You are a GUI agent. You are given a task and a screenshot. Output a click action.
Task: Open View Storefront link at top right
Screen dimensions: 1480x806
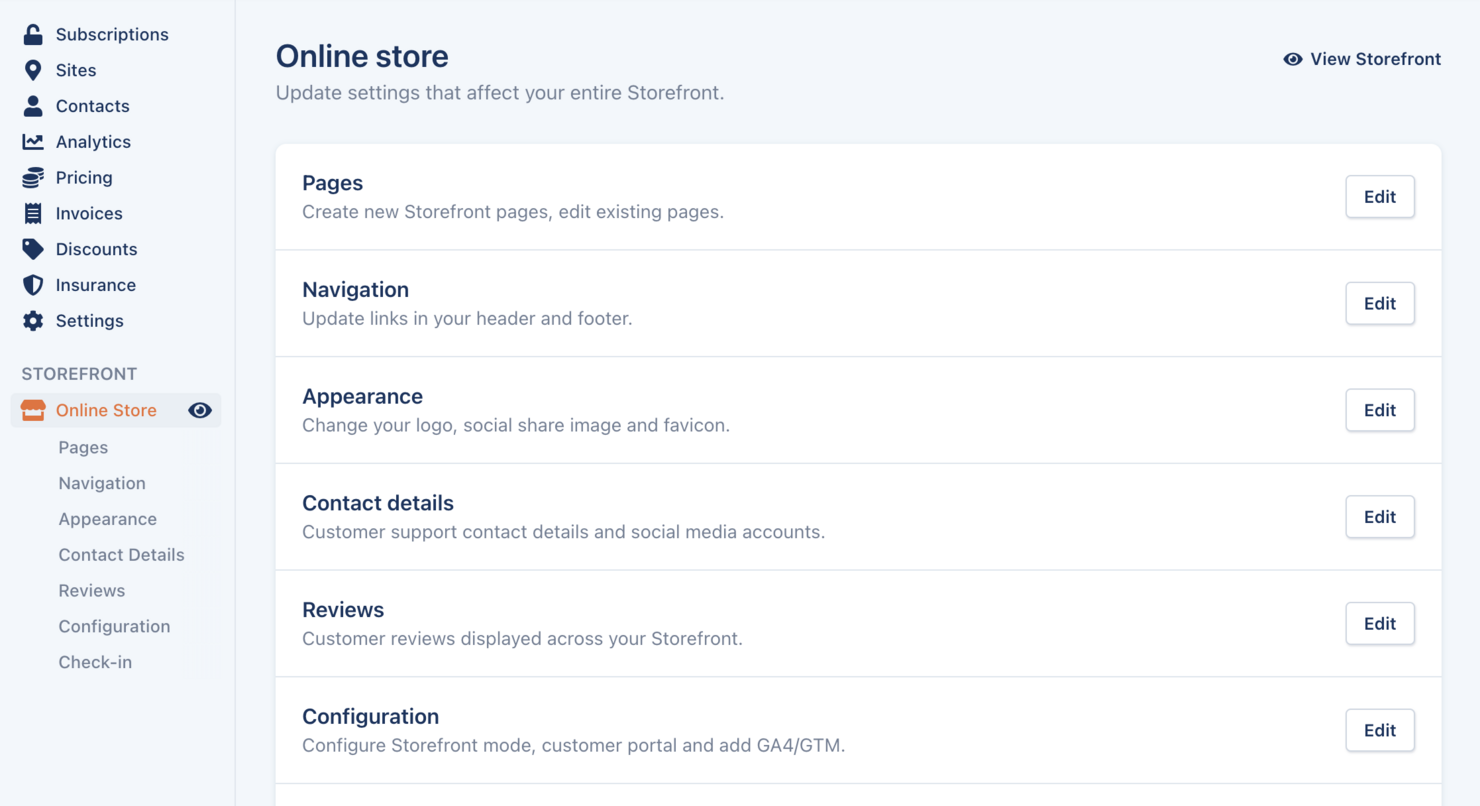(1362, 59)
